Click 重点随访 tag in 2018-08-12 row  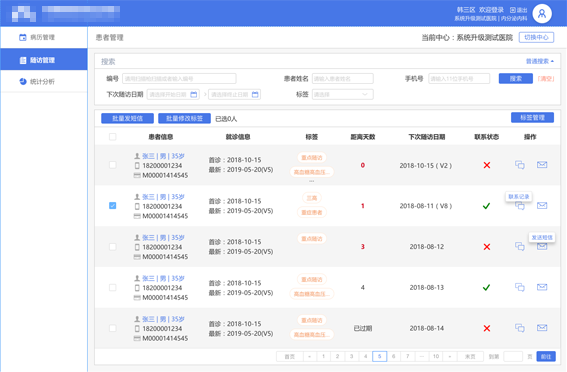(312, 239)
